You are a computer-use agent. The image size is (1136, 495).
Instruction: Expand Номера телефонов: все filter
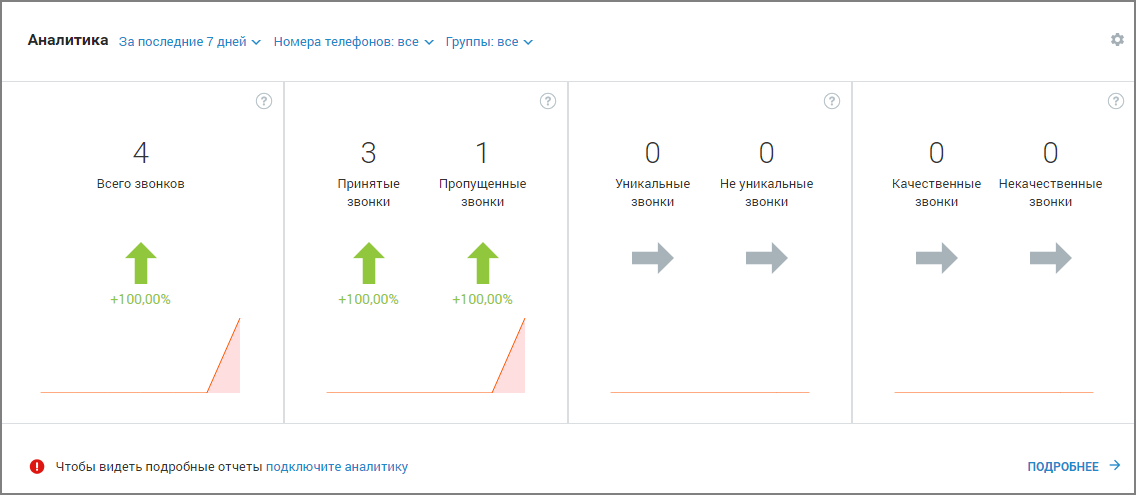(x=354, y=42)
